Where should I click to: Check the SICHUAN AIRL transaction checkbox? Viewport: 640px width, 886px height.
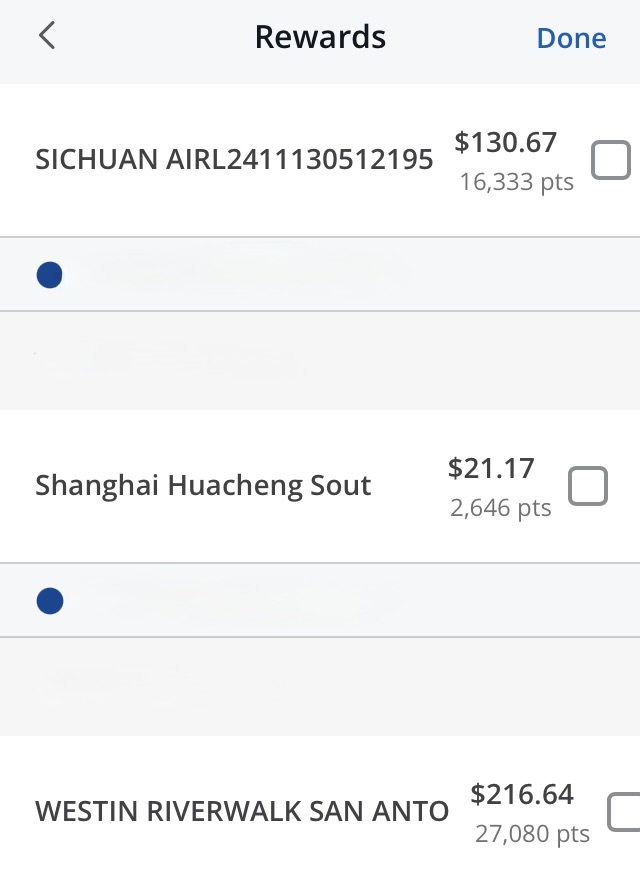tap(610, 160)
